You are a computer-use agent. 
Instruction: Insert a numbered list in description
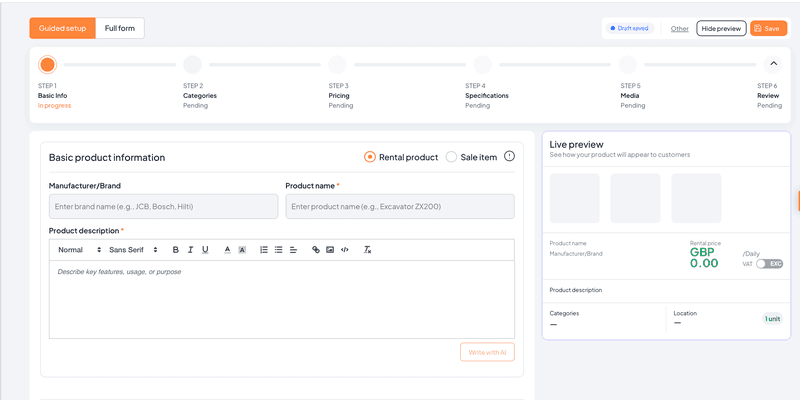coord(263,250)
